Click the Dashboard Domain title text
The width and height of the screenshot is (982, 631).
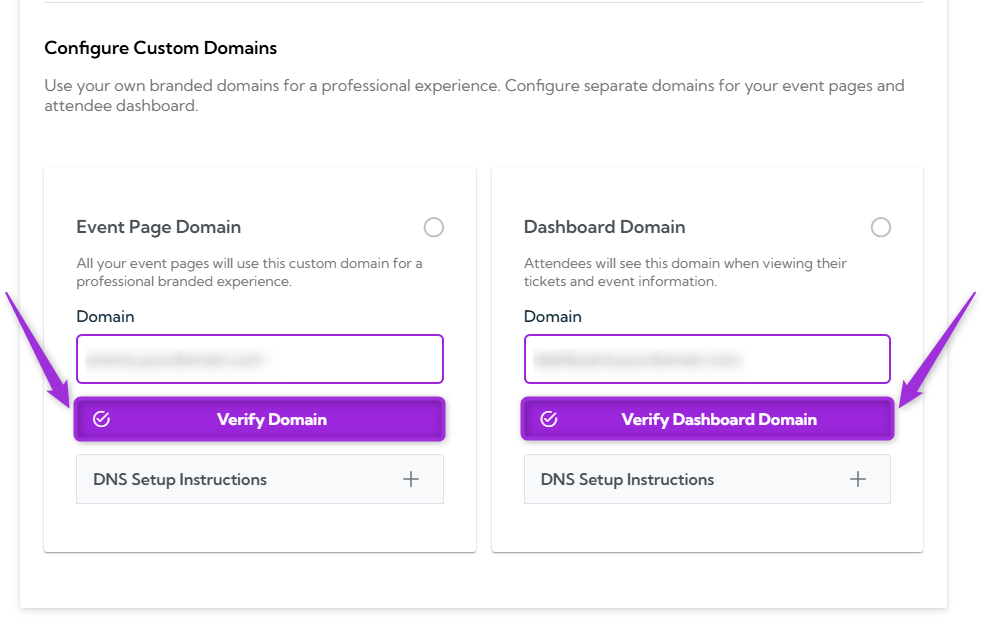pos(604,227)
